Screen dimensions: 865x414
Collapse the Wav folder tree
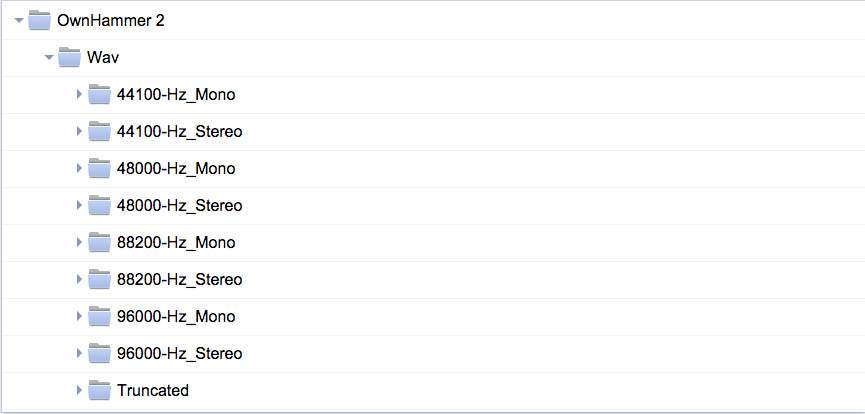(49, 58)
